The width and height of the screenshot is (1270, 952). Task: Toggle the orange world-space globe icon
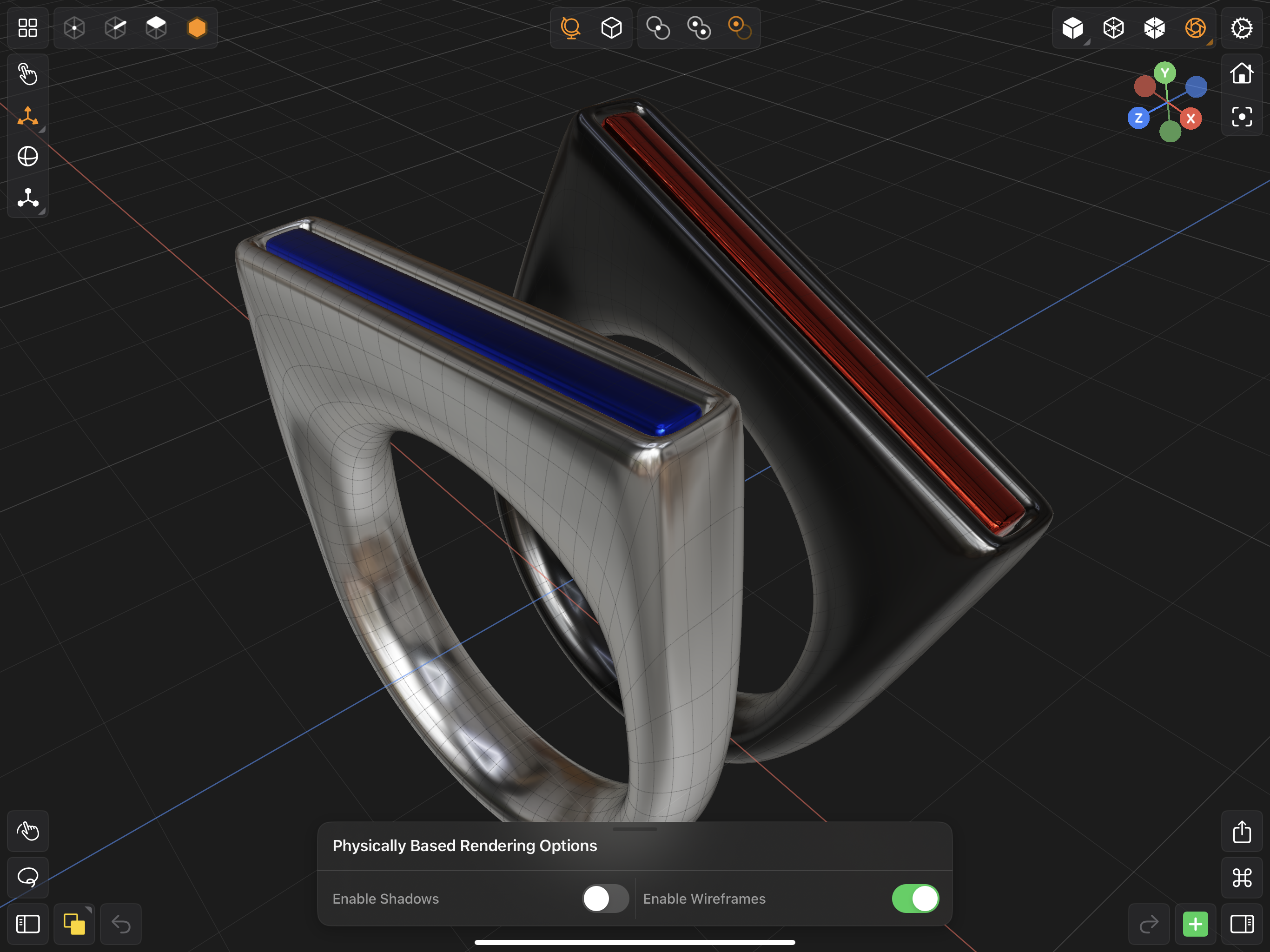(x=571, y=27)
